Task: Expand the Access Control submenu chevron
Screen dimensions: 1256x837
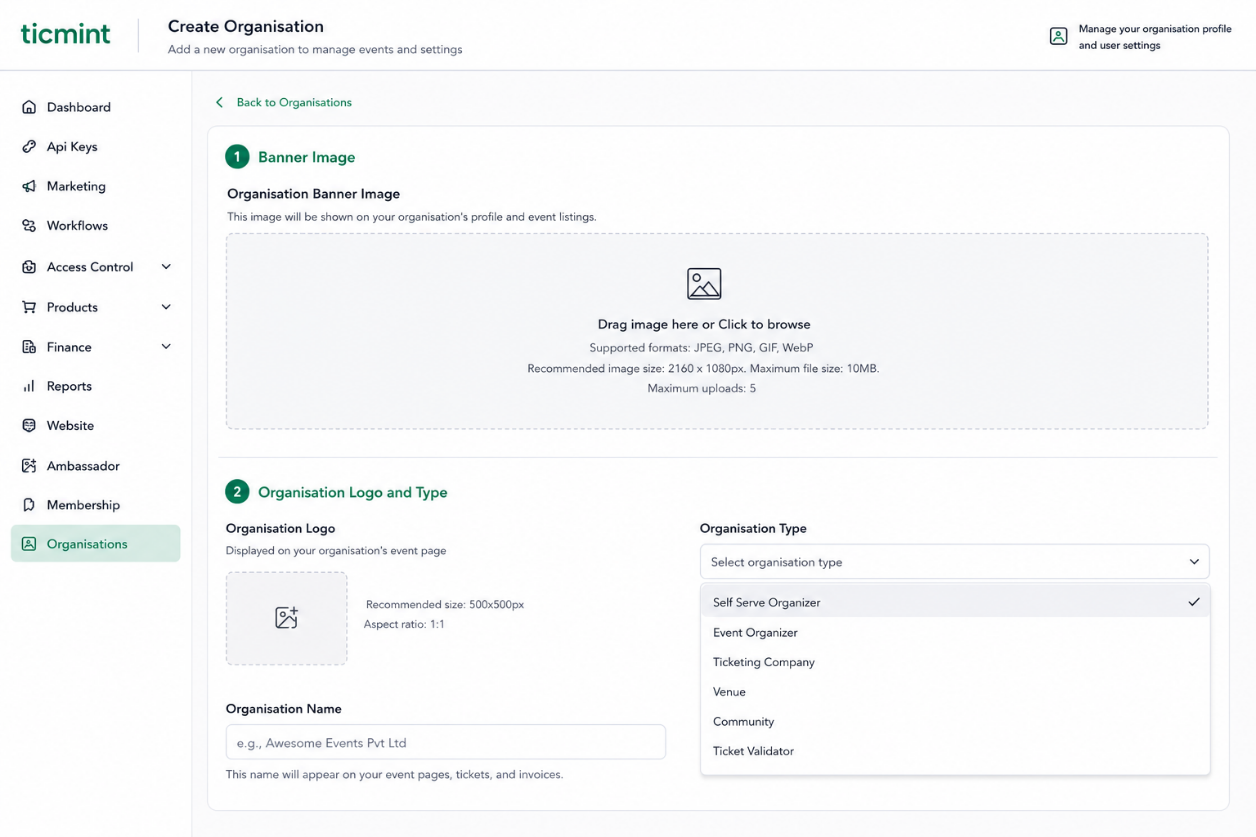Action: pos(166,267)
